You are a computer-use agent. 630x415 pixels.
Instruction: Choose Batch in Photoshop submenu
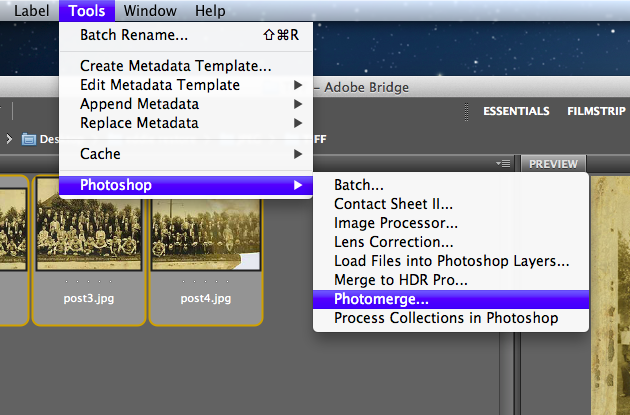451,185
